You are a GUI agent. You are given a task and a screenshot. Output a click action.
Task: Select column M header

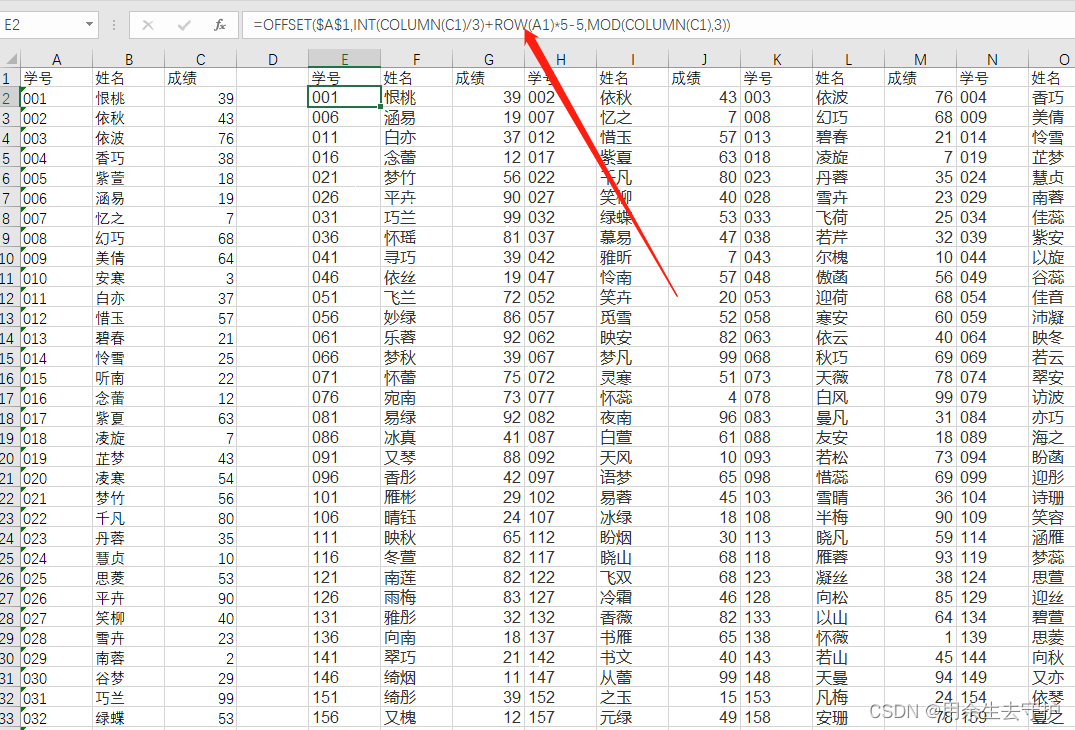[x=920, y=60]
